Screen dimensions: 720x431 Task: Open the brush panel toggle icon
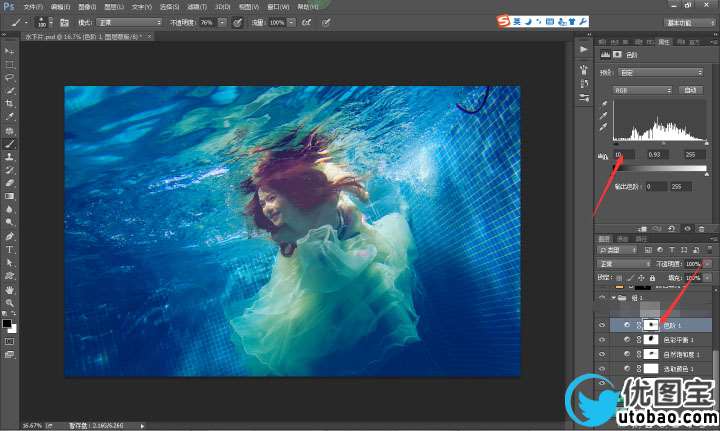click(x=64, y=22)
